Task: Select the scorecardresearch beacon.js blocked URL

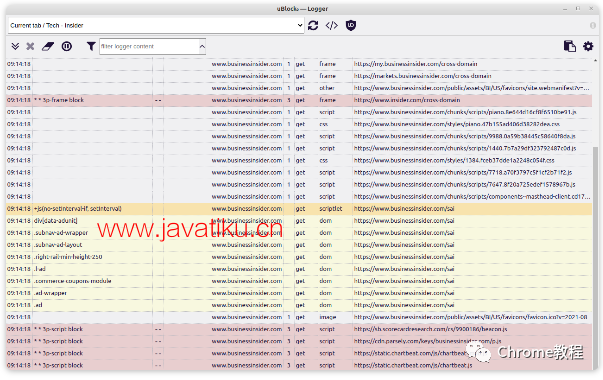Action: coord(430,329)
